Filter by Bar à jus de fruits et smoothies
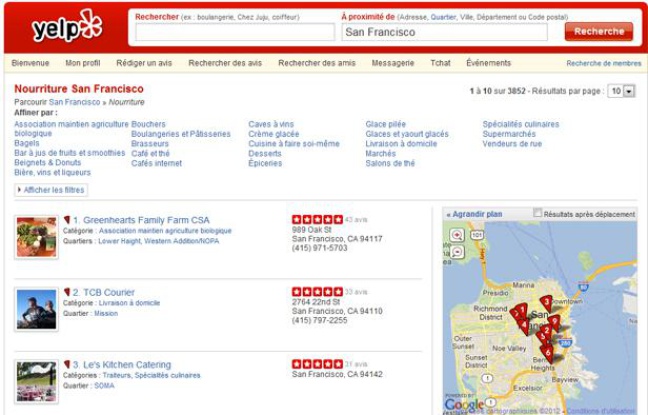Screen dimensions: 648x415 point(69,153)
